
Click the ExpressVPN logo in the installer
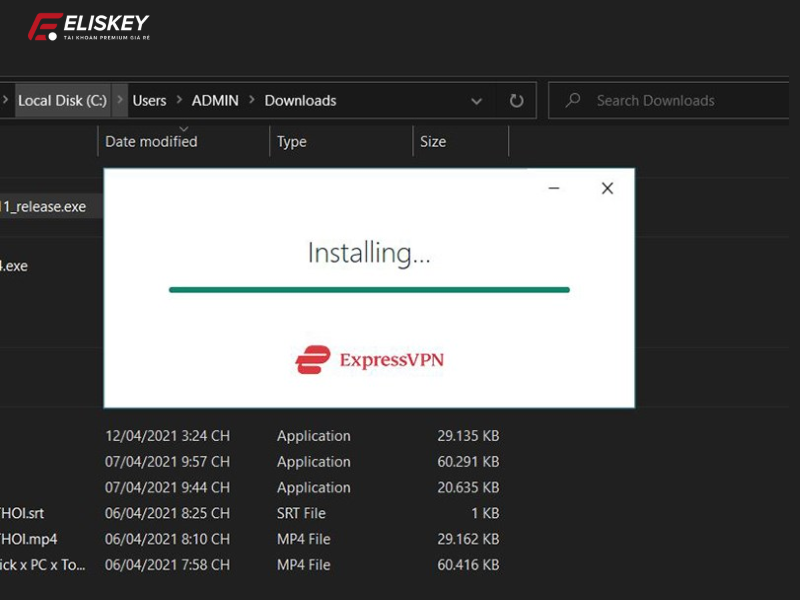click(x=369, y=360)
